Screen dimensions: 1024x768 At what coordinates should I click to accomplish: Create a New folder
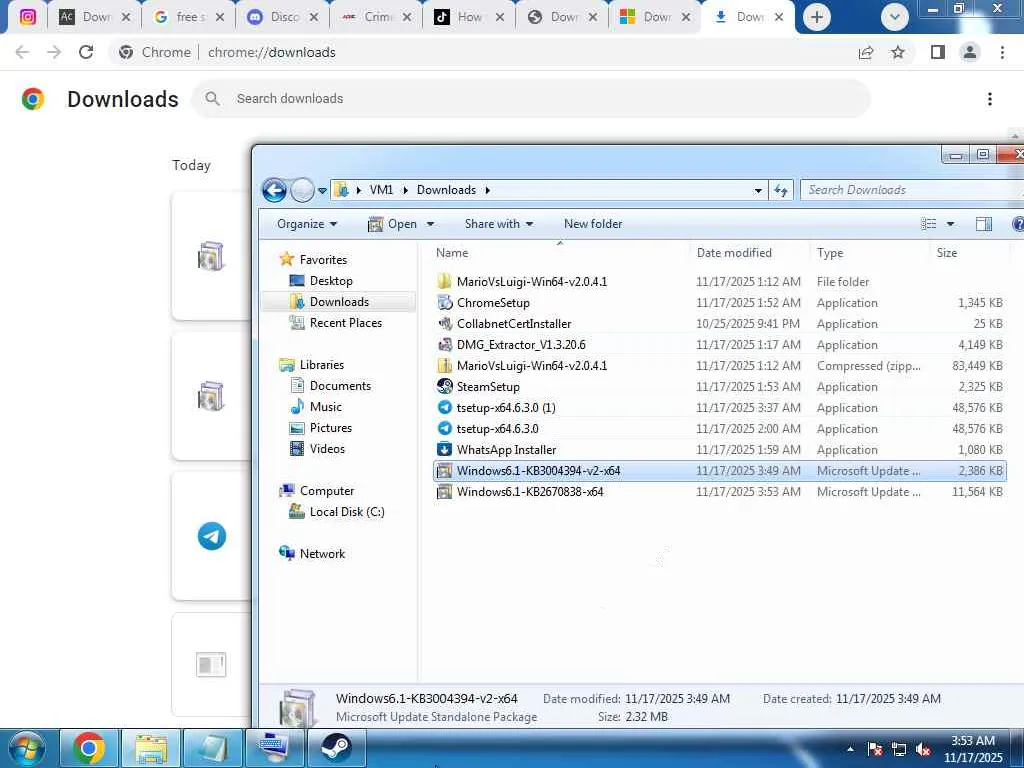point(593,224)
